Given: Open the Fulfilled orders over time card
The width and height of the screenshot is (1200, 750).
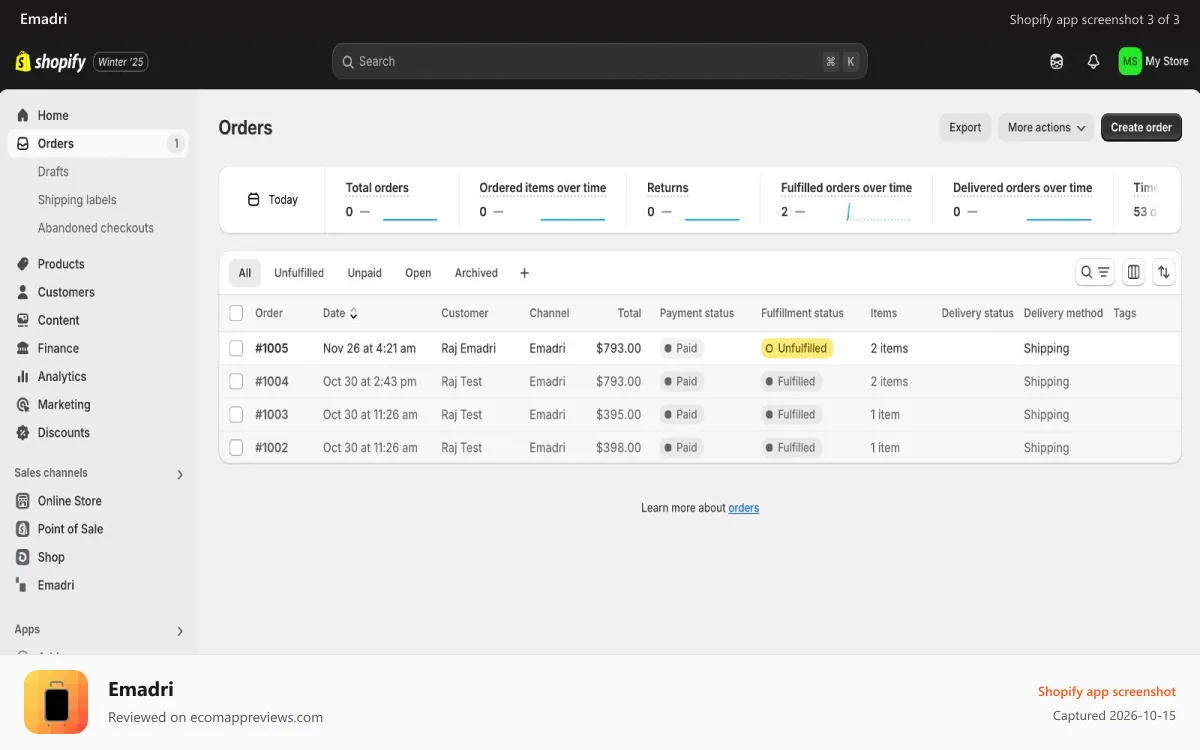Looking at the screenshot, I should 846,200.
